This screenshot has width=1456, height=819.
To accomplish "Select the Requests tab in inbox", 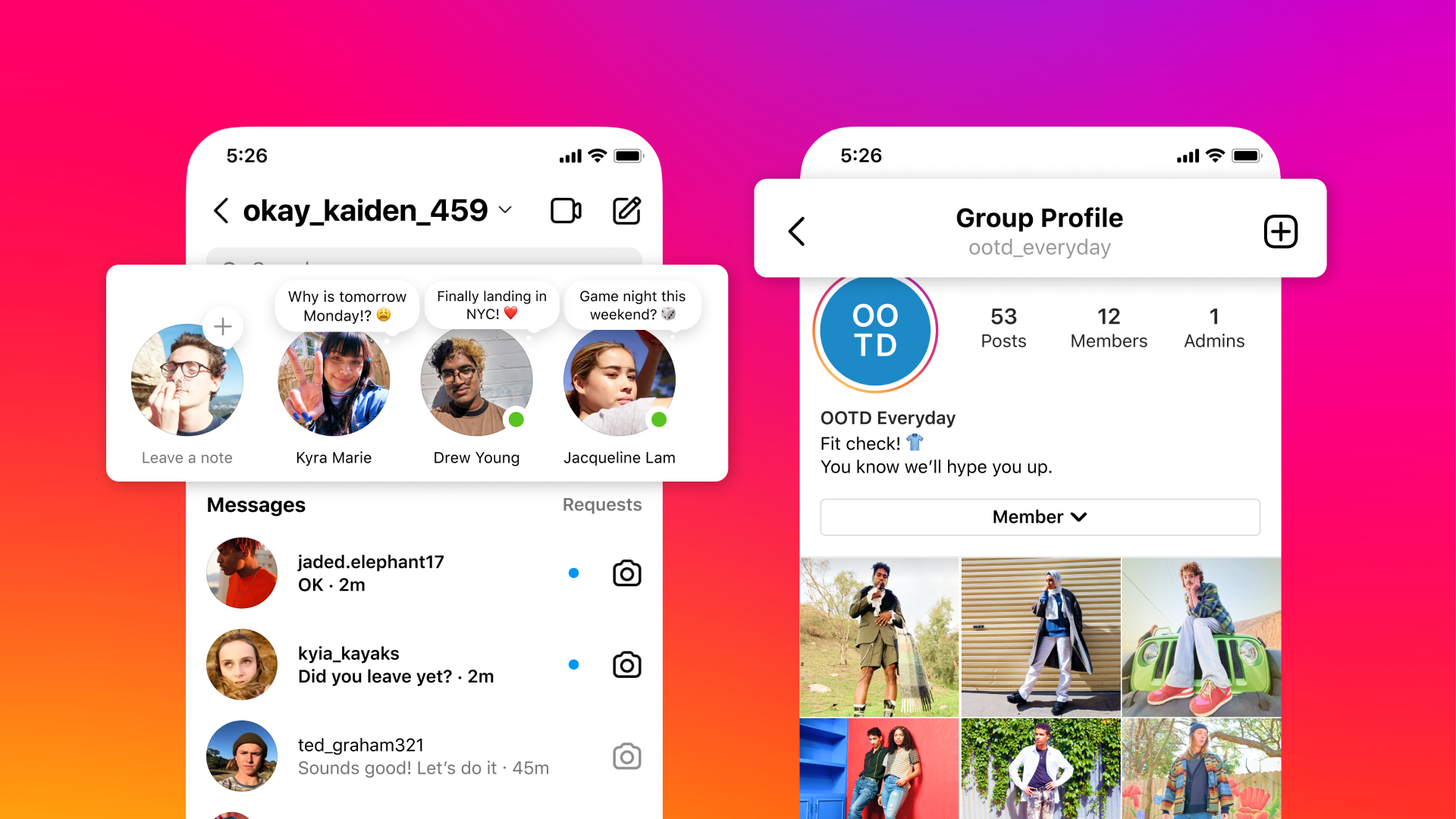I will click(603, 504).
